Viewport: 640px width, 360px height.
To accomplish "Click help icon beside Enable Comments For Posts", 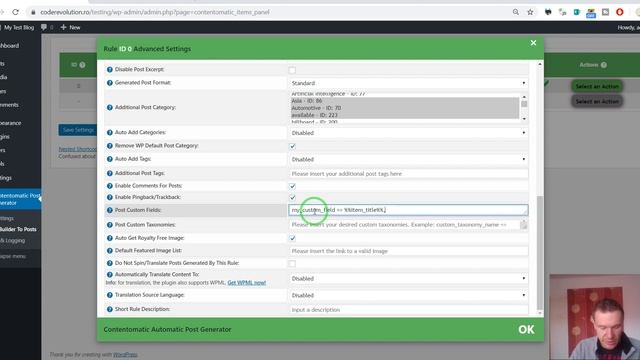I will 109,186.
